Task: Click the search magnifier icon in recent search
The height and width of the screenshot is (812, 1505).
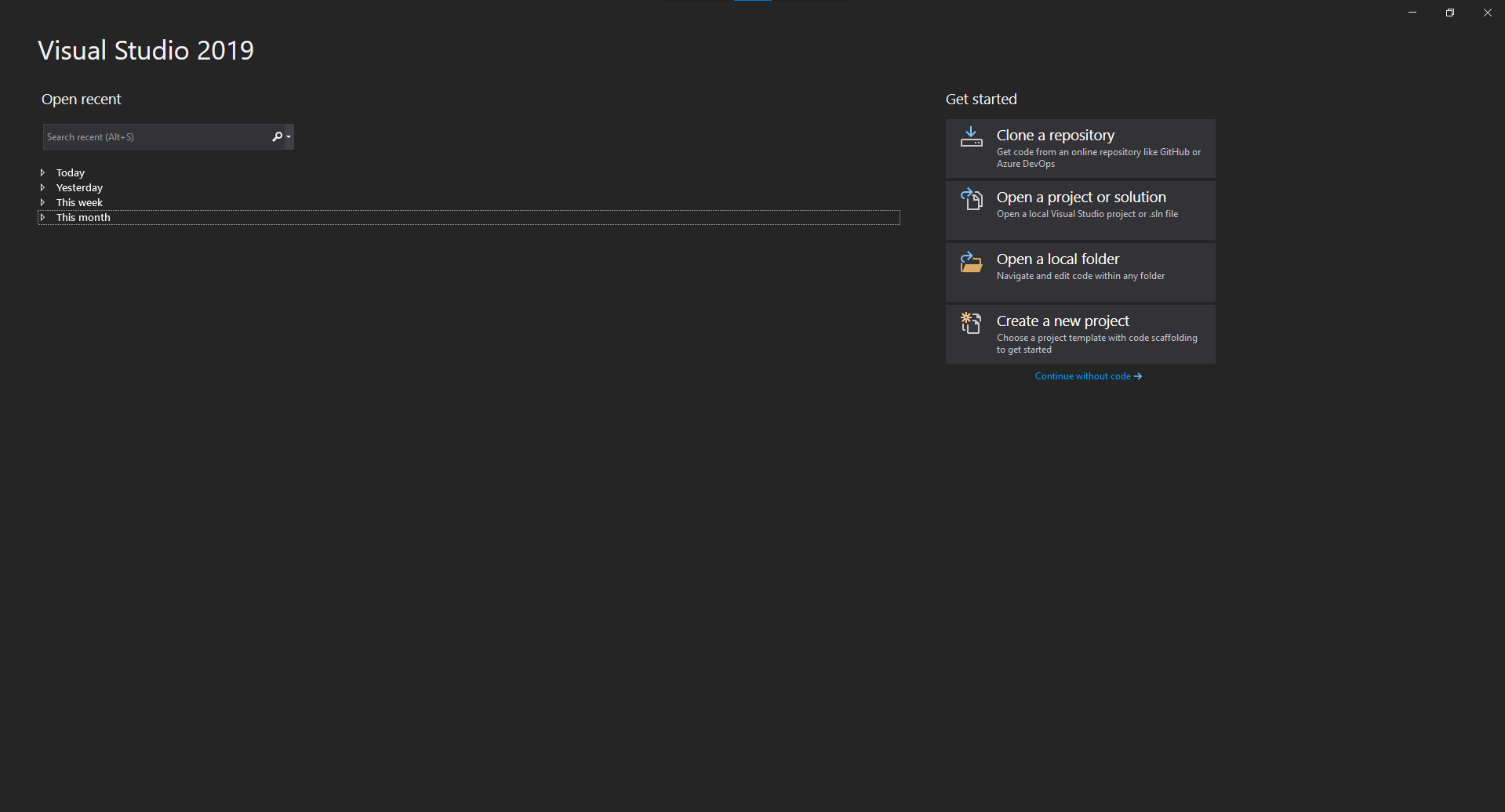Action: click(277, 137)
